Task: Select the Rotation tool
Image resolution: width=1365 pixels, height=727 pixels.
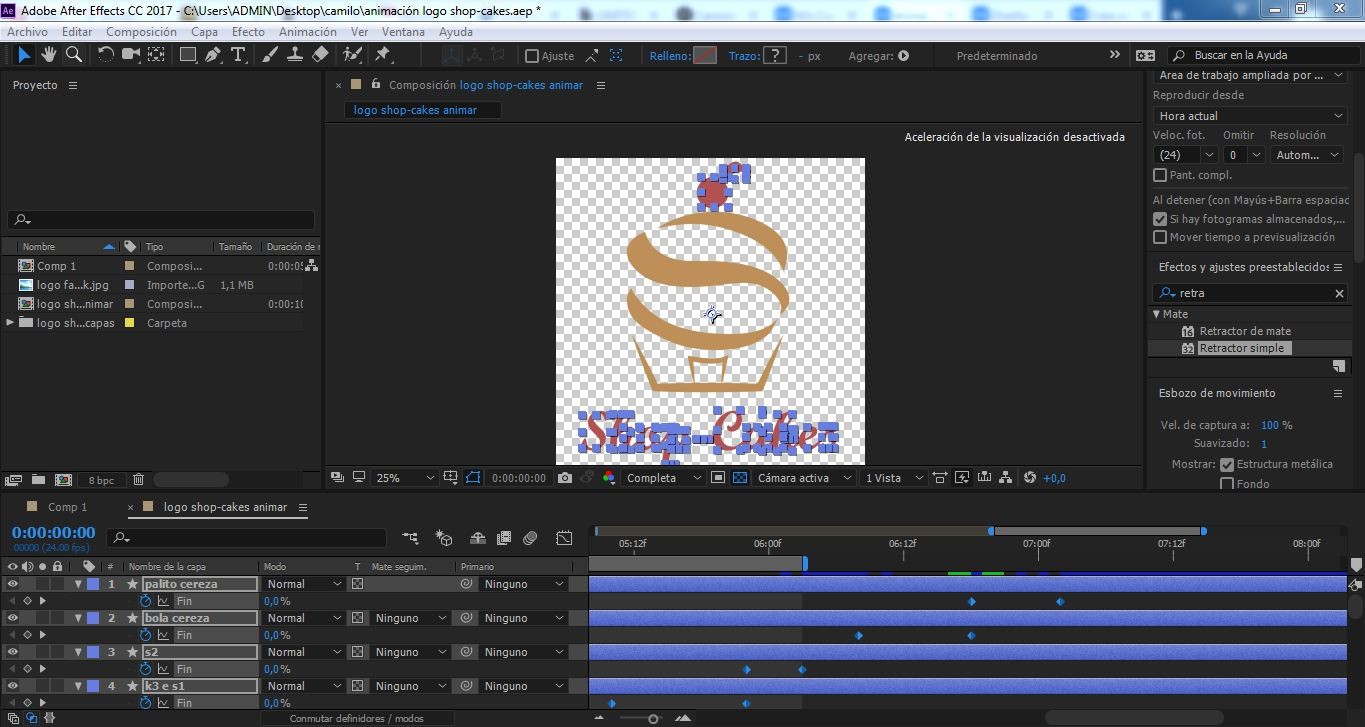Action: click(x=105, y=55)
